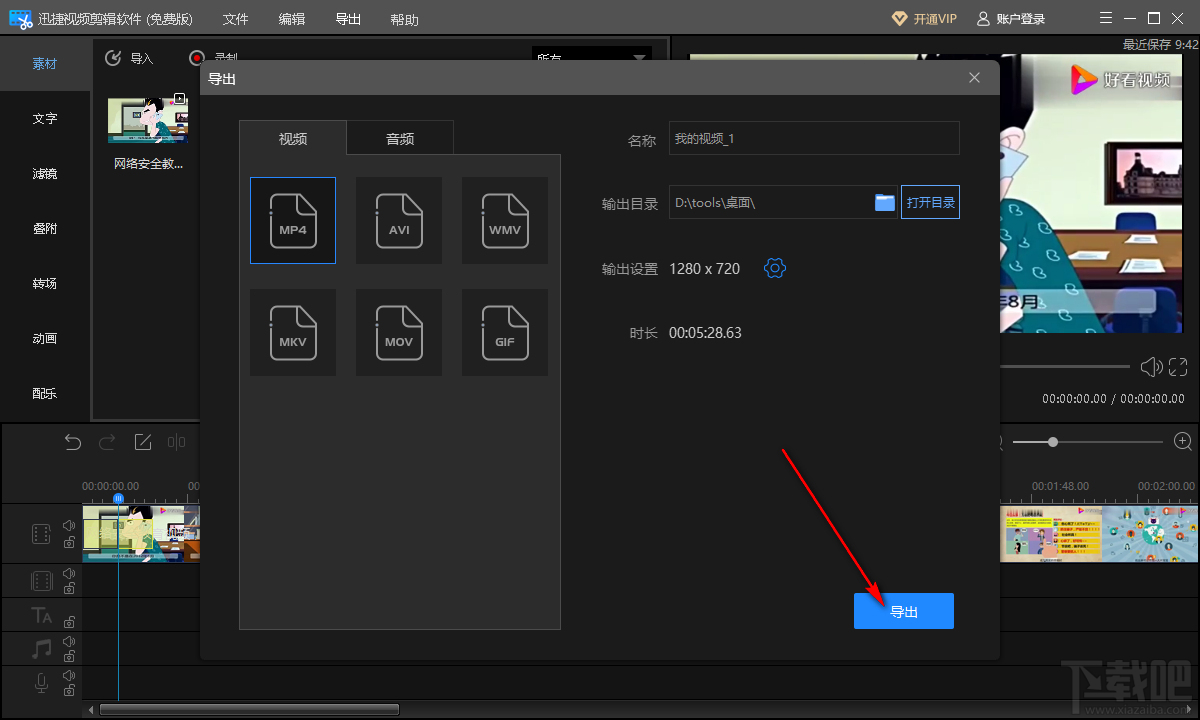Click the 打开目录 button
This screenshot has width=1200, height=720.
pyautogui.click(x=930, y=202)
